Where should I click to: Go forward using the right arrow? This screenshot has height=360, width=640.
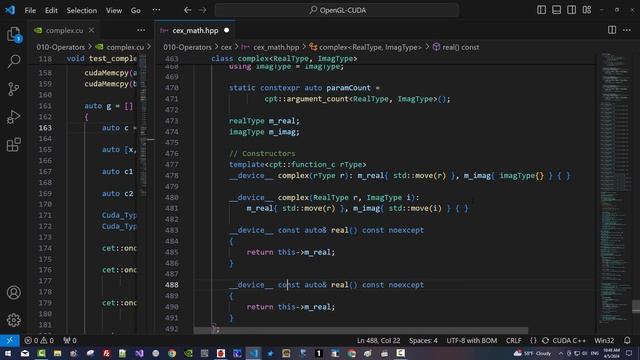click(203, 10)
